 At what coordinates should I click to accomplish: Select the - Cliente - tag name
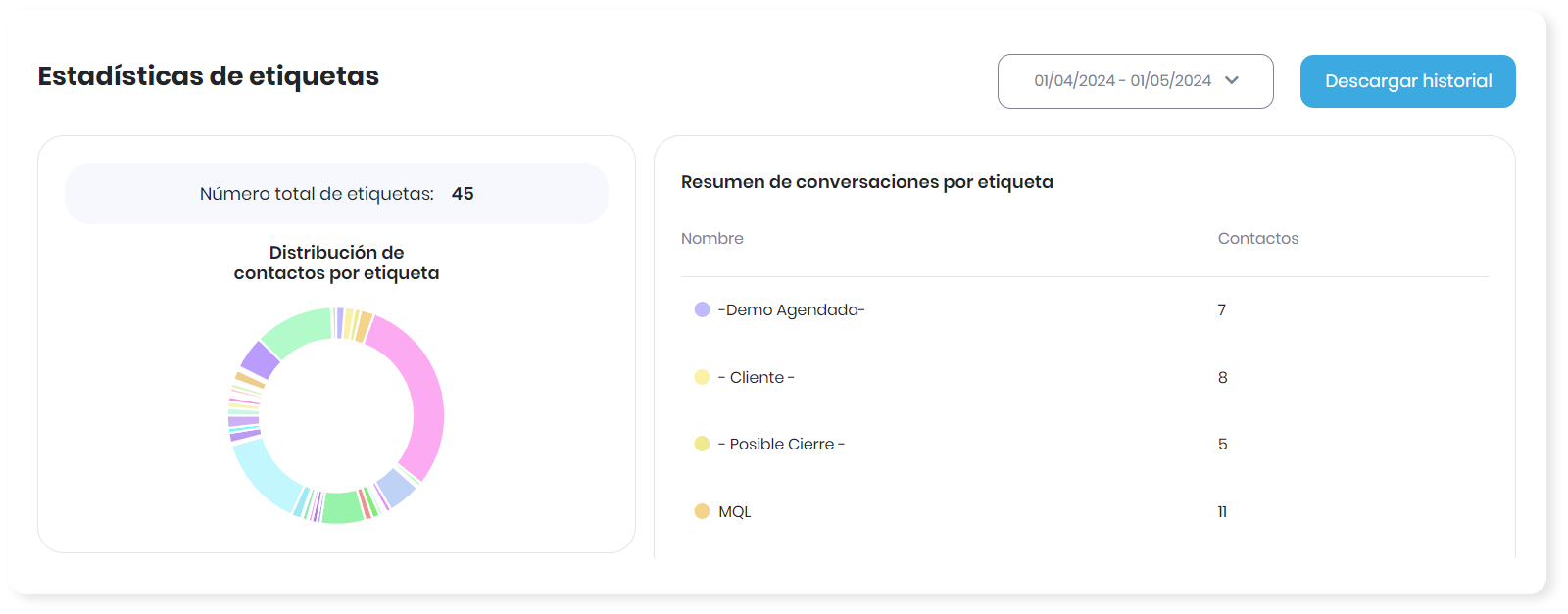click(756, 378)
